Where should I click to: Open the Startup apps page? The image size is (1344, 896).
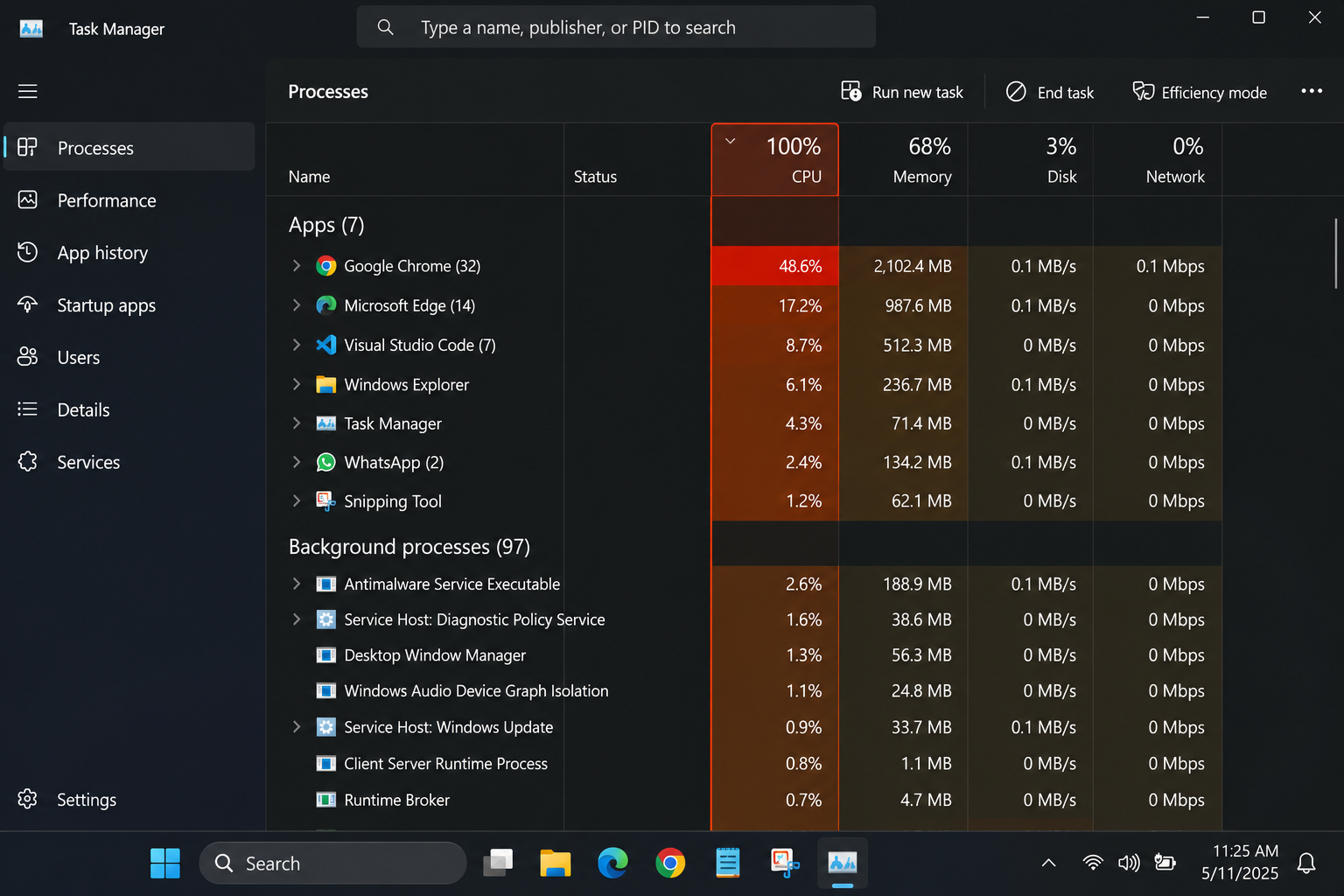click(129, 305)
